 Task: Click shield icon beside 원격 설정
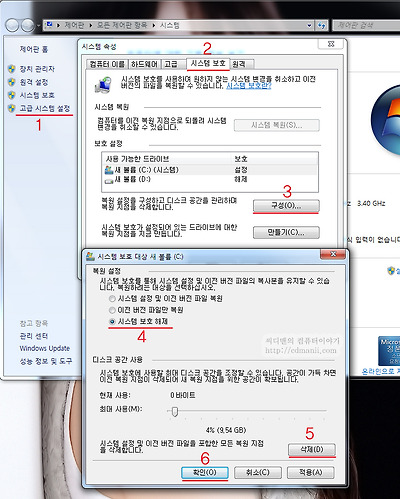click(12, 82)
